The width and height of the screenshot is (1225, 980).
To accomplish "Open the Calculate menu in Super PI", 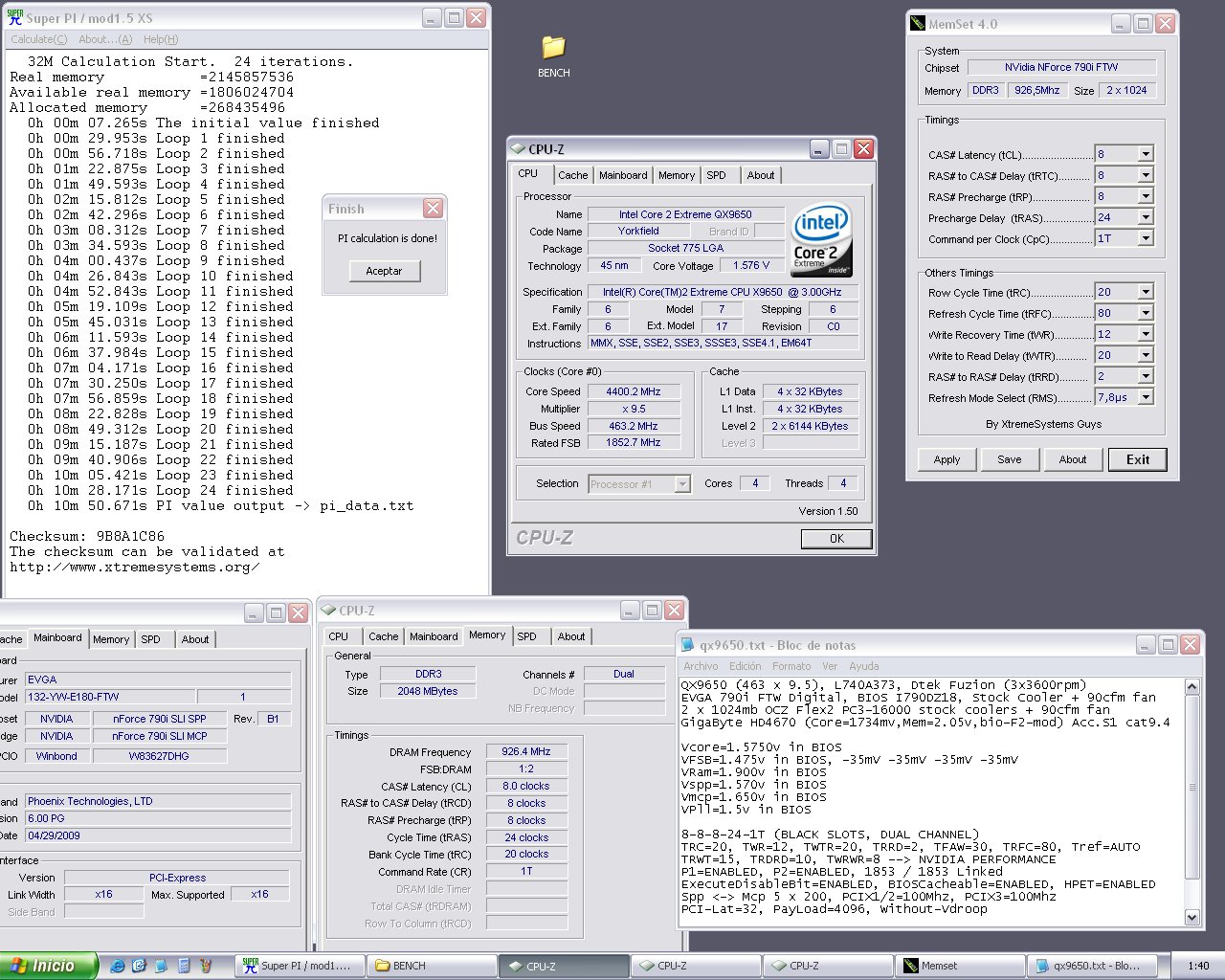I will (38, 39).
